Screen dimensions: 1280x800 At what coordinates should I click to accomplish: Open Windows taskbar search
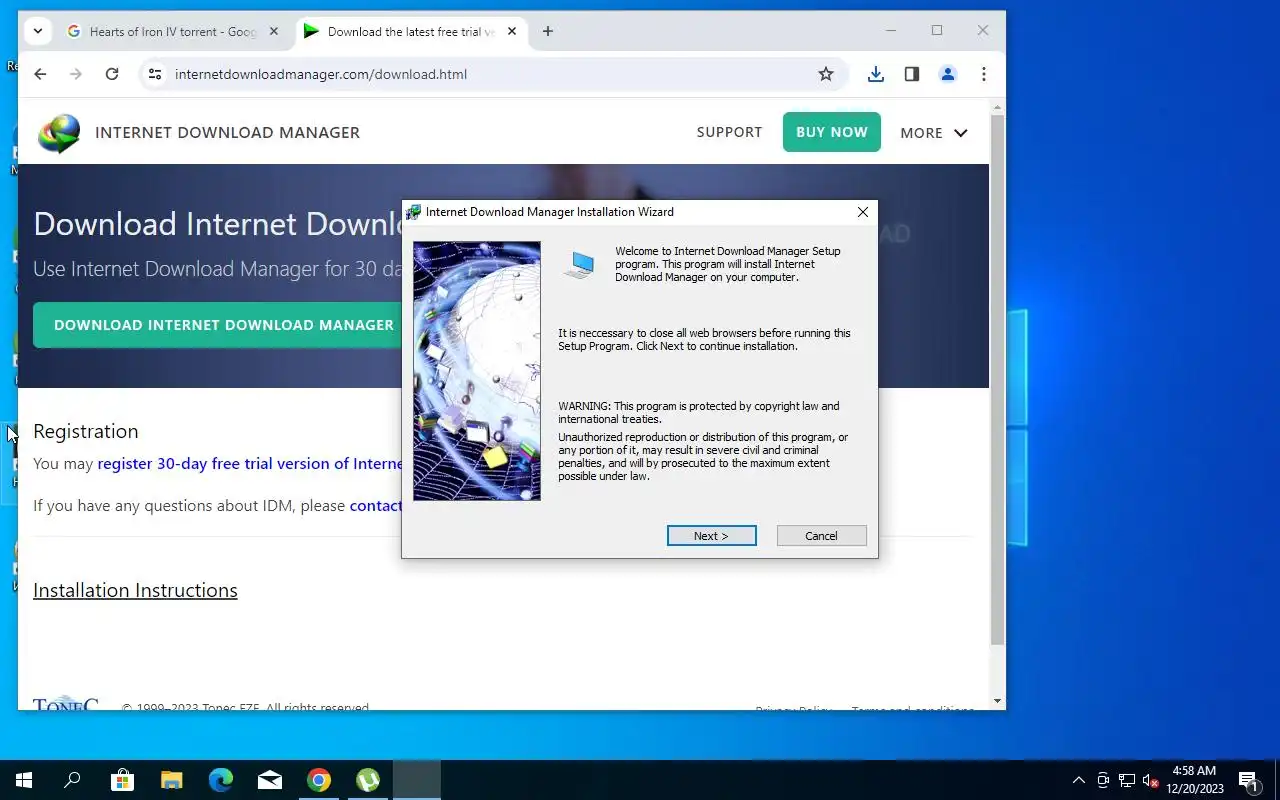[72, 780]
